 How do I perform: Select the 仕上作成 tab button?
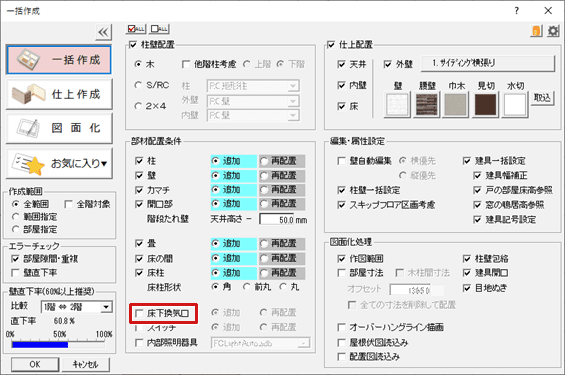coord(59,94)
